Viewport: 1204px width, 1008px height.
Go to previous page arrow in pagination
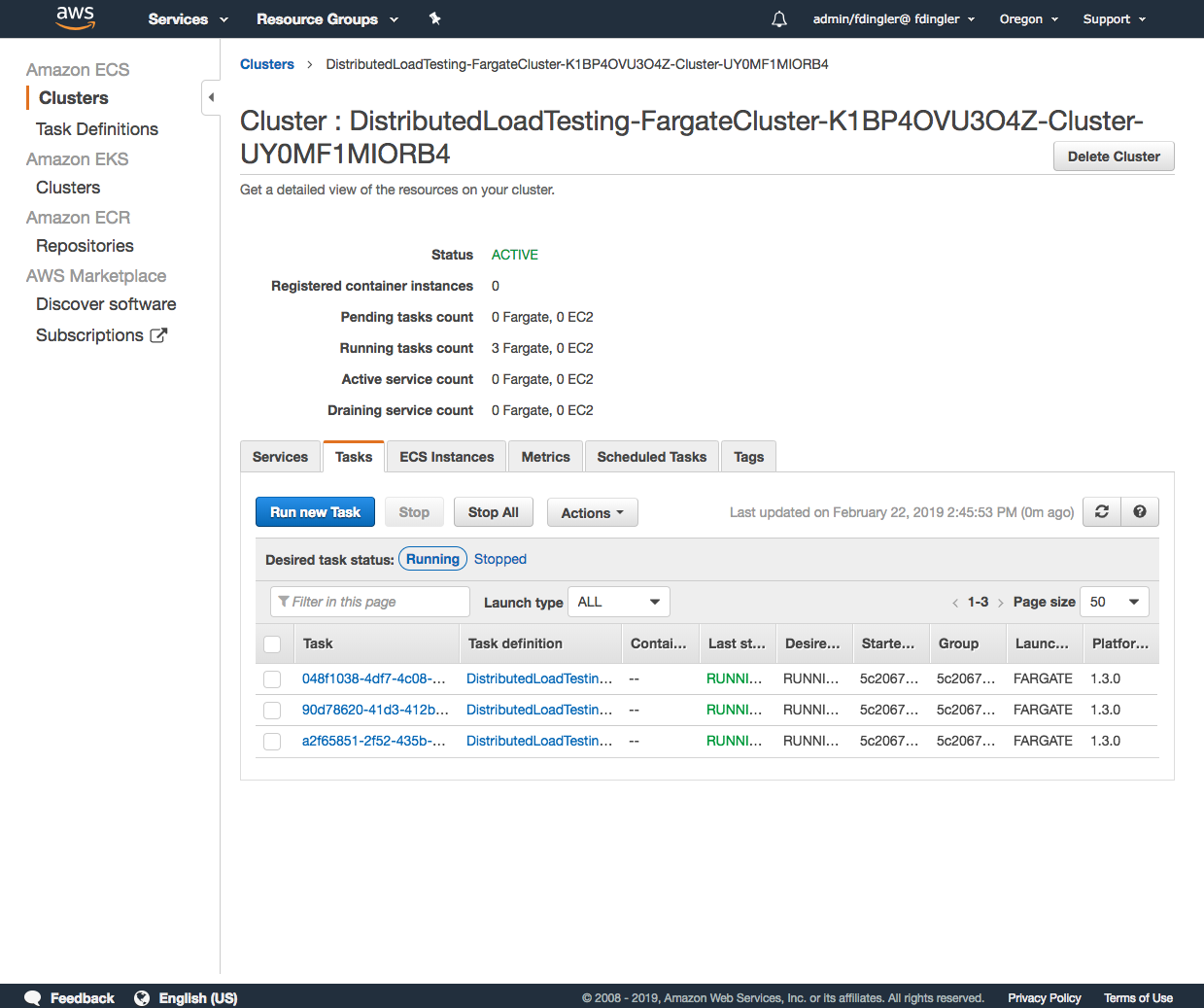955,603
